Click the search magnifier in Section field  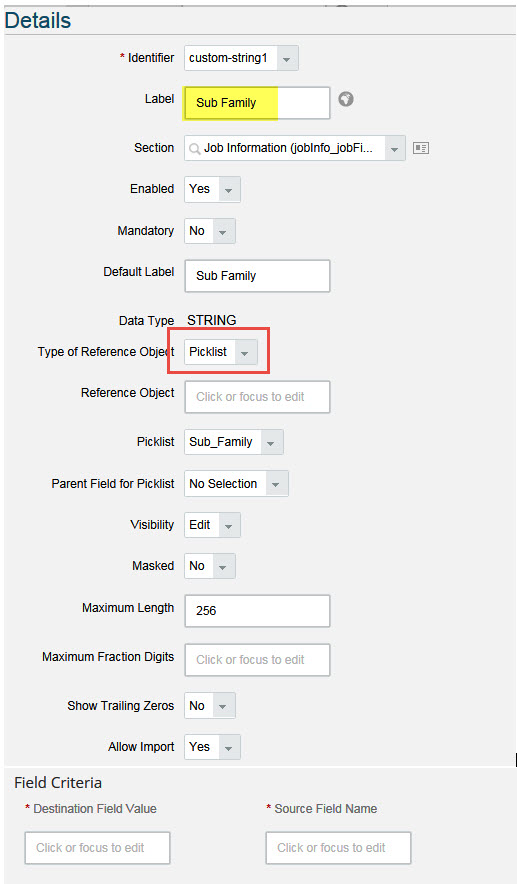[195, 149]
